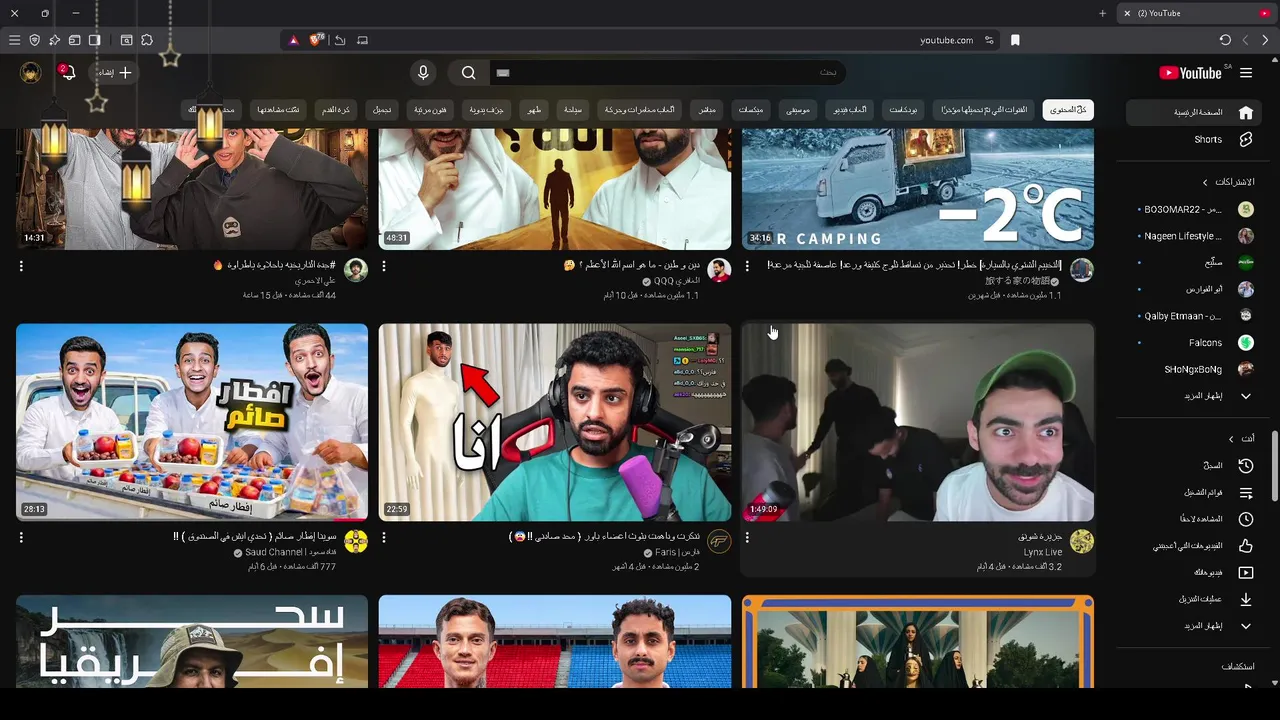The height and width of the screenshot is (720, 1280).
Task: Click the Brave Rewards triangle icon
Action: coord(293,40)
